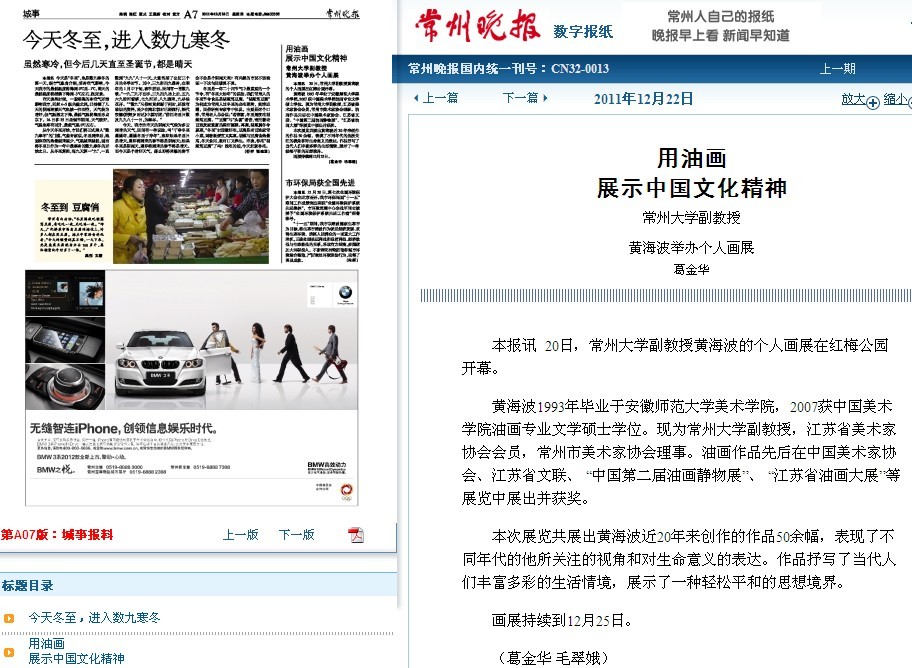The image size is (912, 668).
Task: Click the zoom in (放大) plus icon
Action: (872, 101)
